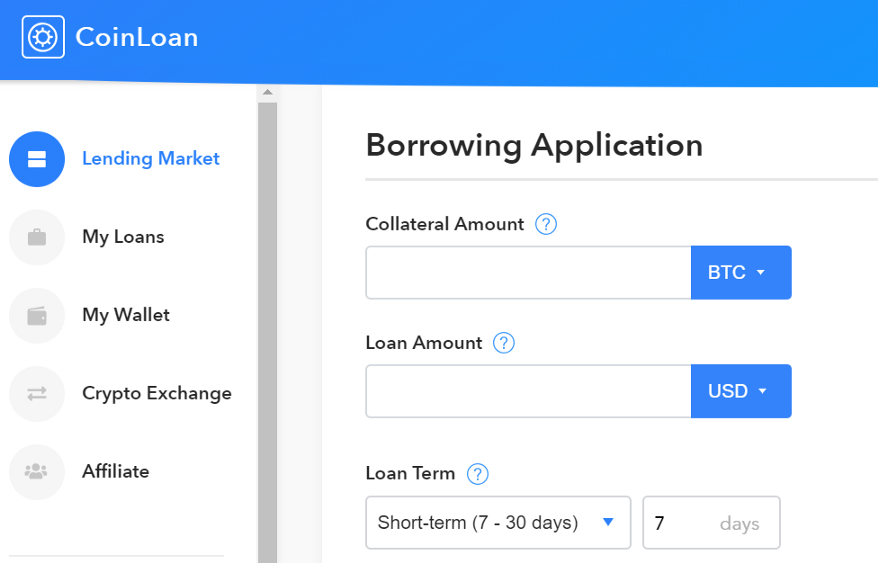Open the USD loan currency dropdown
Viewport: 878px width, 563px height.
click(x=741, y=391)
